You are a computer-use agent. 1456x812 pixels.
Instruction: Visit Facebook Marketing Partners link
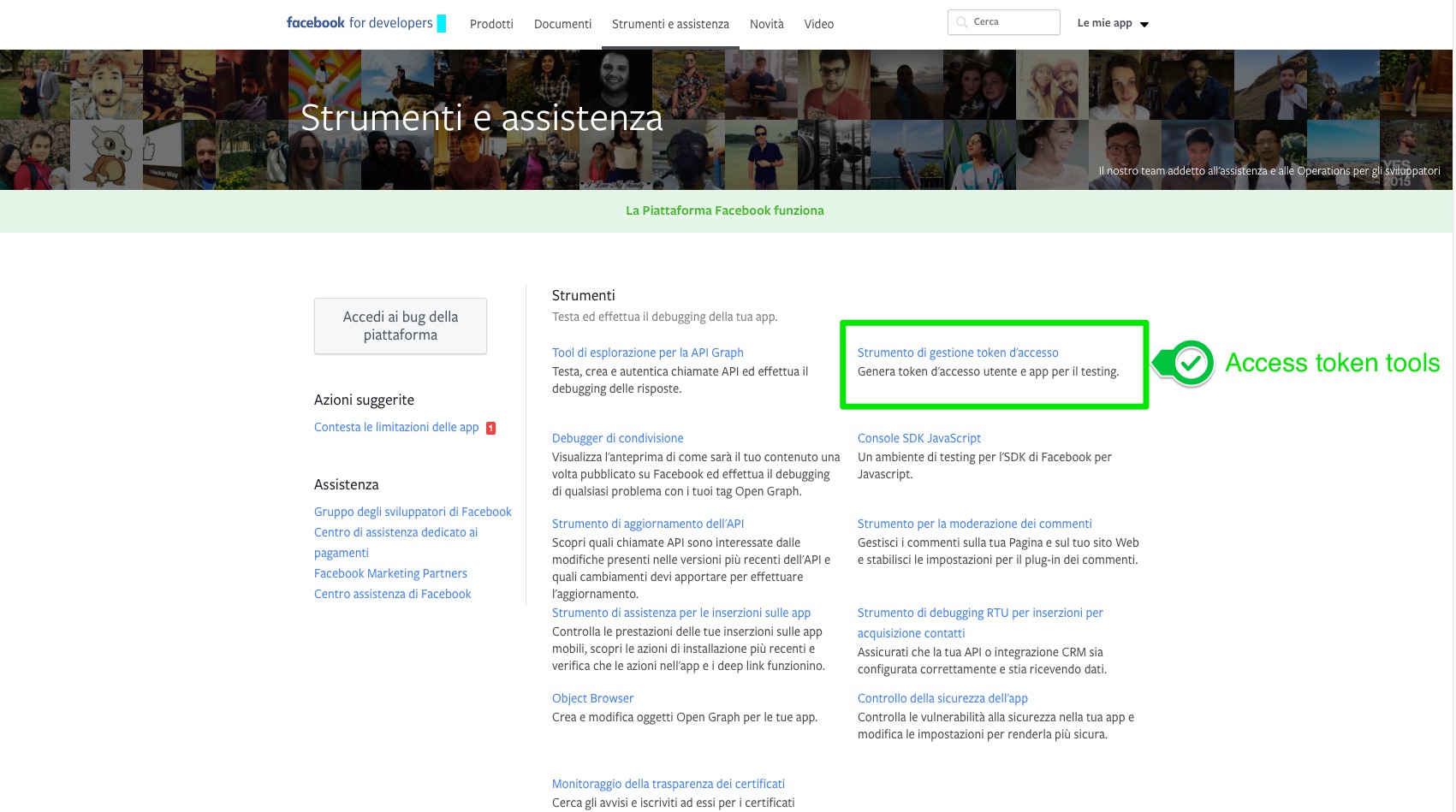[390, 573]
